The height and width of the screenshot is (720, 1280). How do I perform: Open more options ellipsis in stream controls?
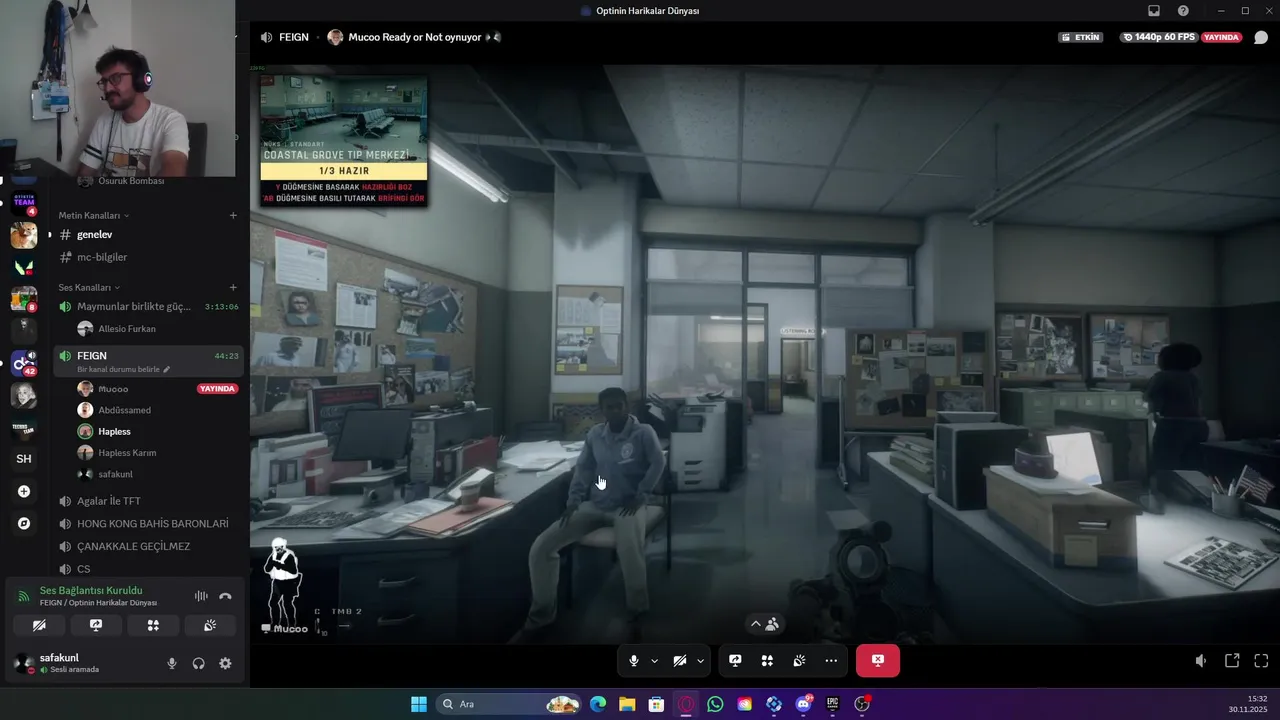831,661
